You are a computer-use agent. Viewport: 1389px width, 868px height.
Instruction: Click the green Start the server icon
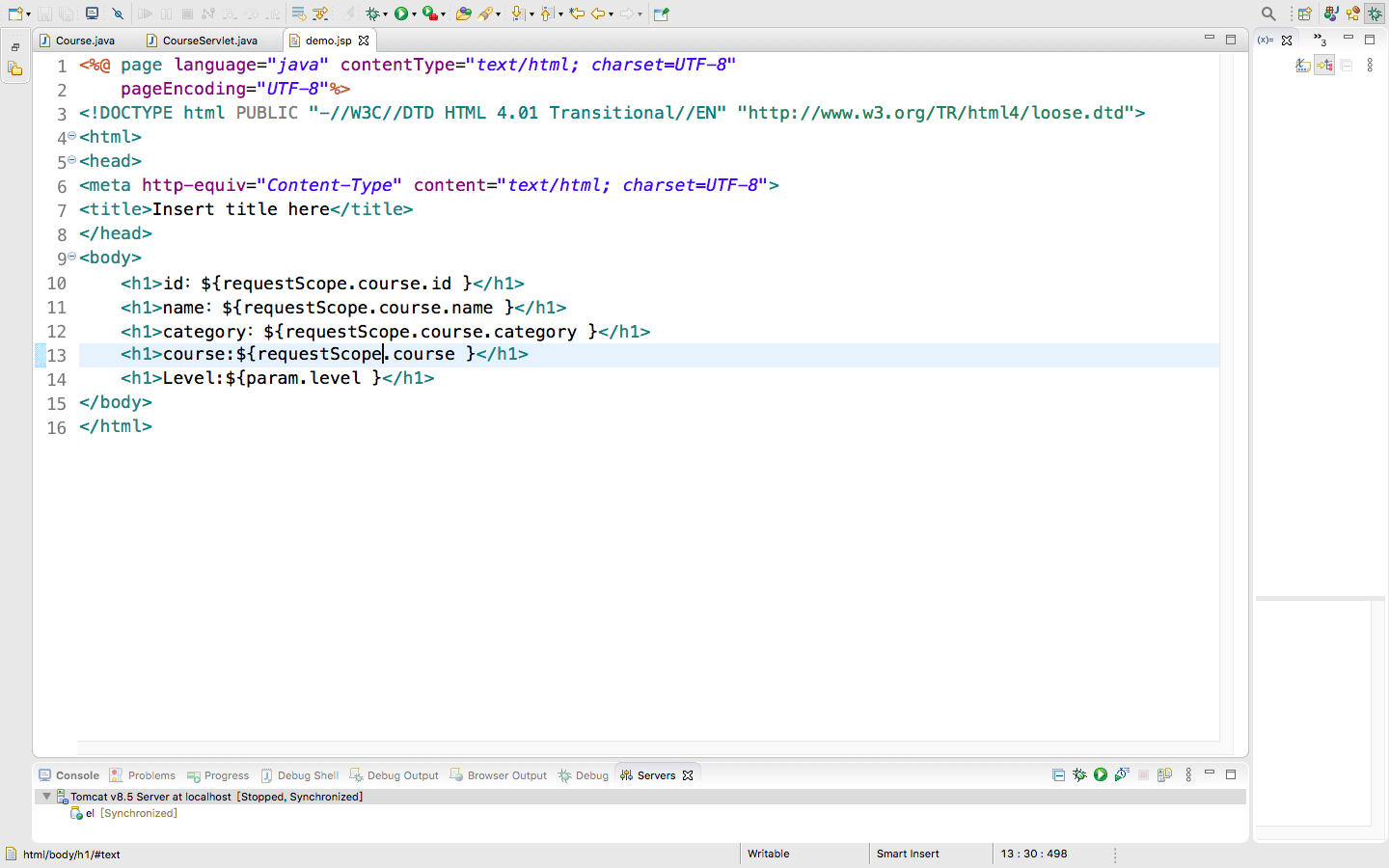1101,774
